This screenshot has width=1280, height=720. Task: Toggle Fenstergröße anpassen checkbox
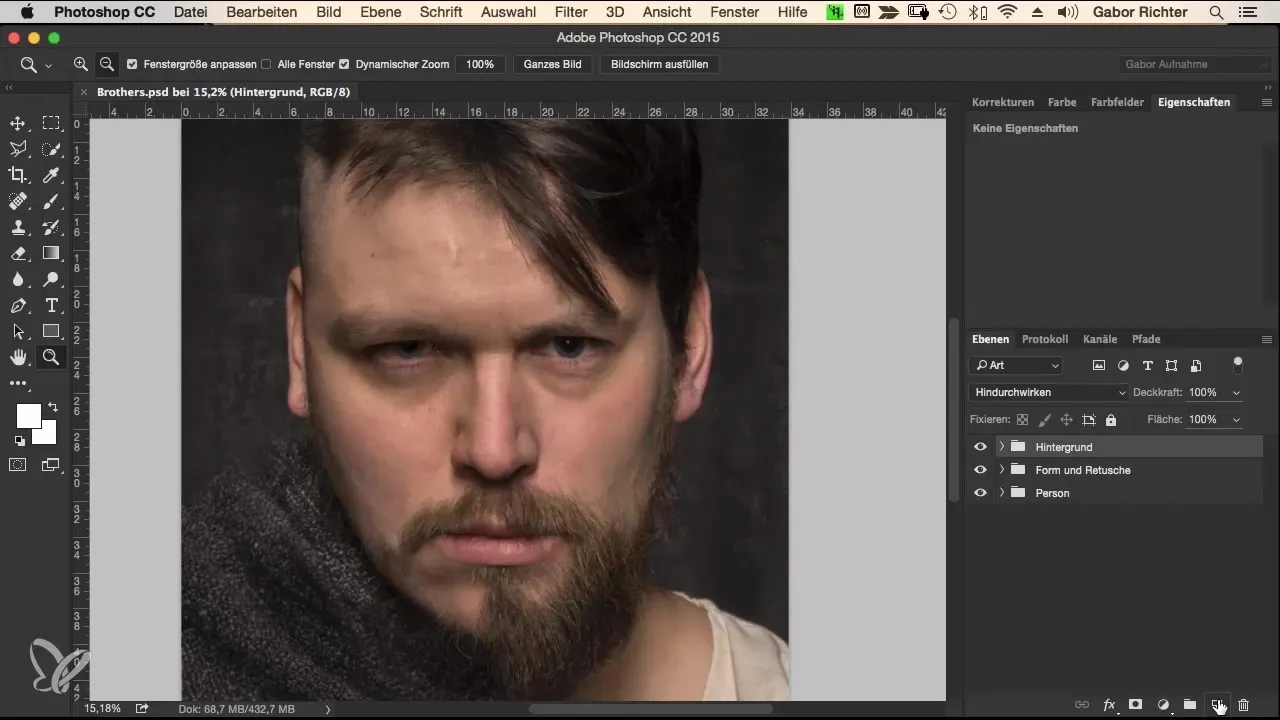tap(132, 64)
